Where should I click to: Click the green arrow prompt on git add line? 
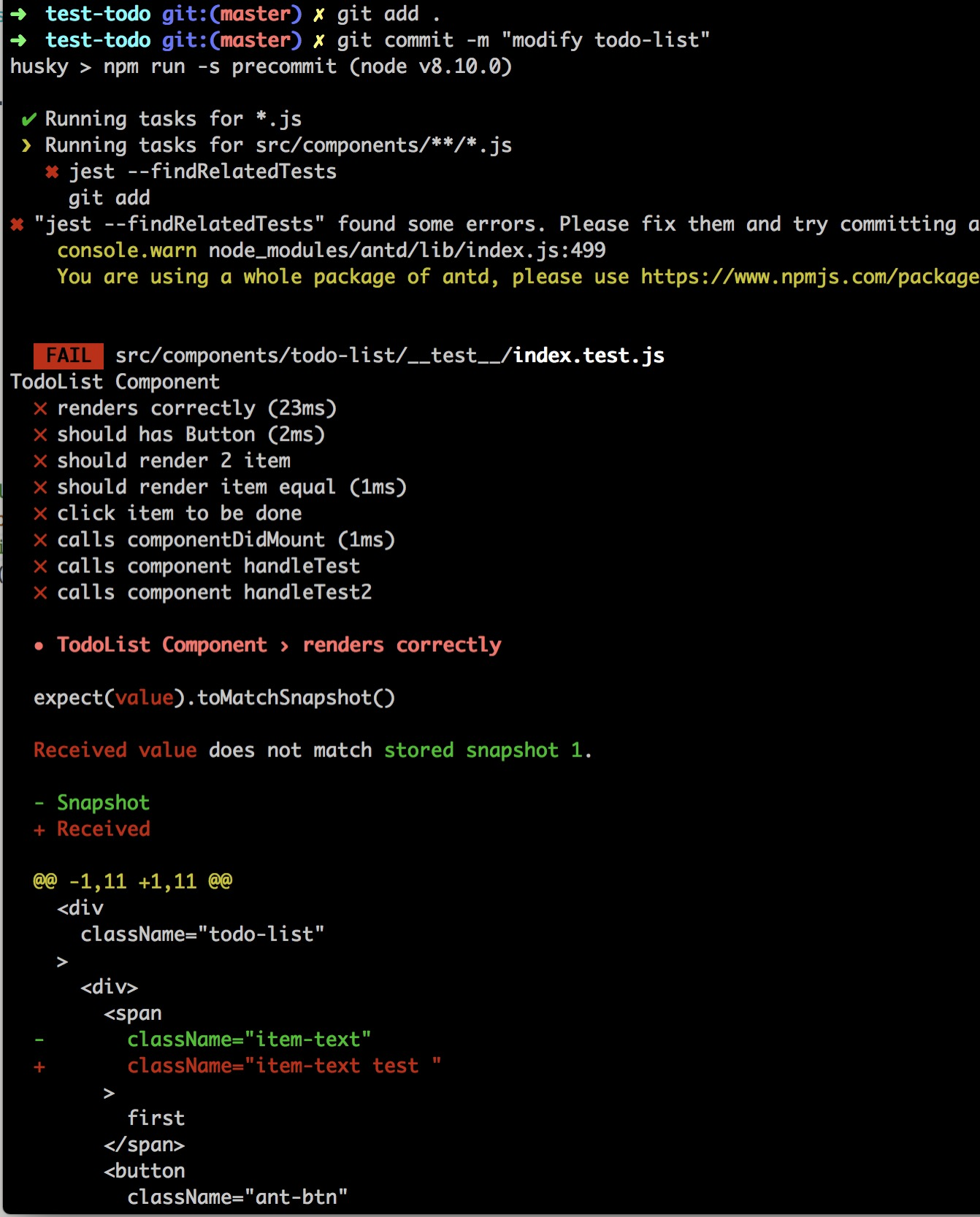(x=18, y=14)
